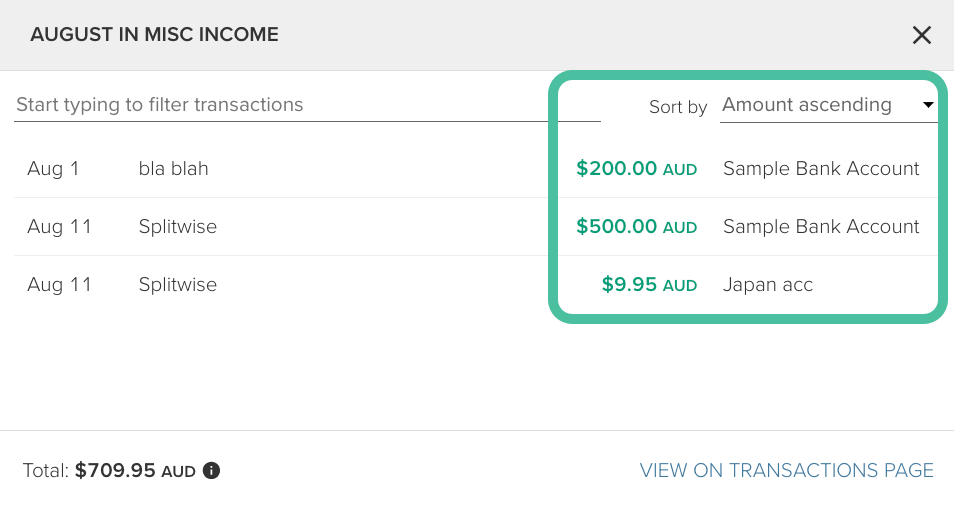Click the Sort by label

coord(677,107)
